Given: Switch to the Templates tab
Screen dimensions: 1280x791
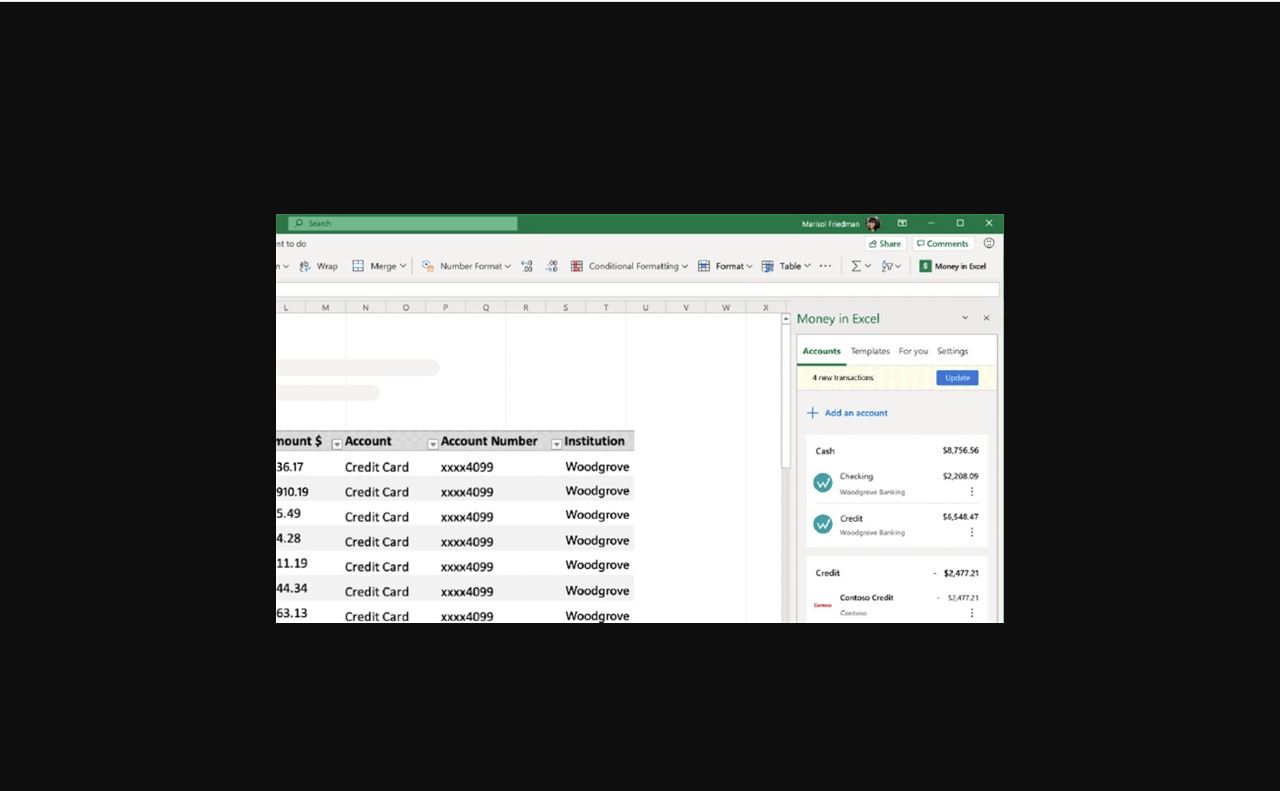Looking at the screenshot, I should click(870, 351).
